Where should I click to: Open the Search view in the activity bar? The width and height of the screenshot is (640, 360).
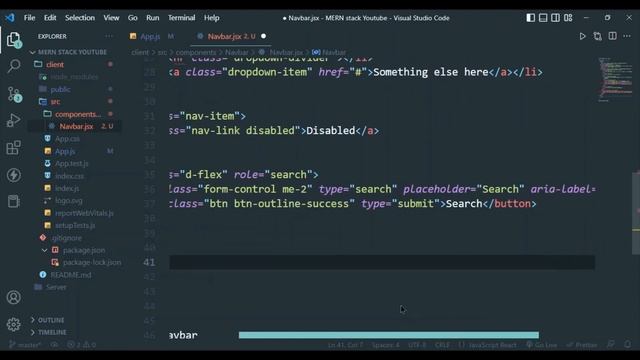(13, 66)
